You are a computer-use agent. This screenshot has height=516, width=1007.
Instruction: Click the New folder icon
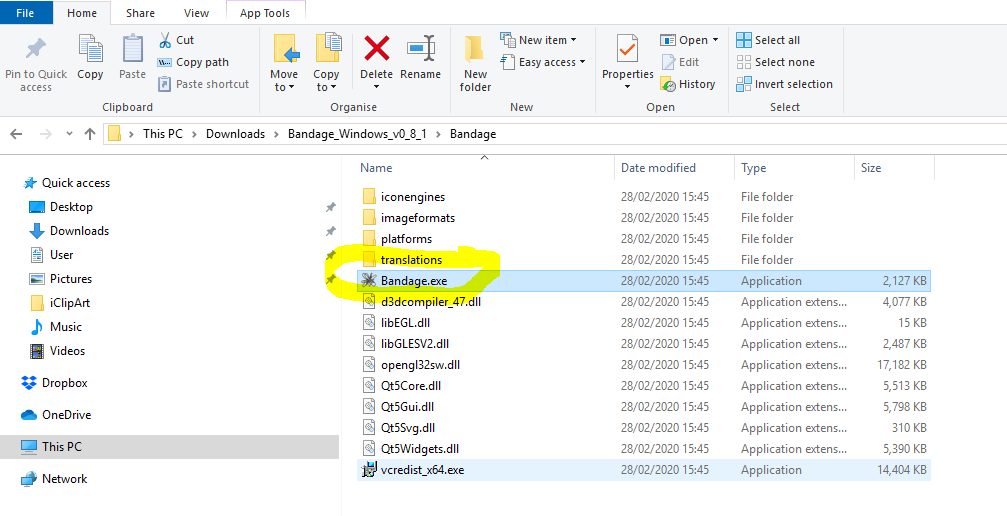click(475, 50)
